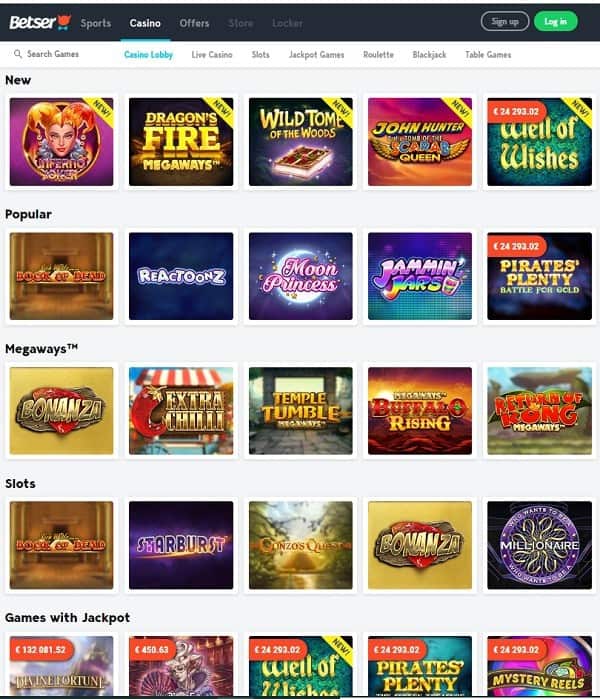Launch the Starburst slot
The height and width of the screenshot is (699, 600).
[x=181, y=545]
